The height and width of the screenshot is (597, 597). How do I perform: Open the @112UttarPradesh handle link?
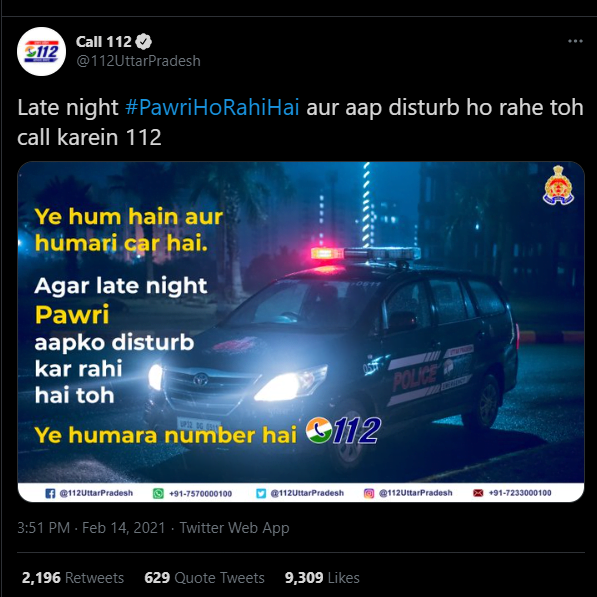[x=138, y=61]
